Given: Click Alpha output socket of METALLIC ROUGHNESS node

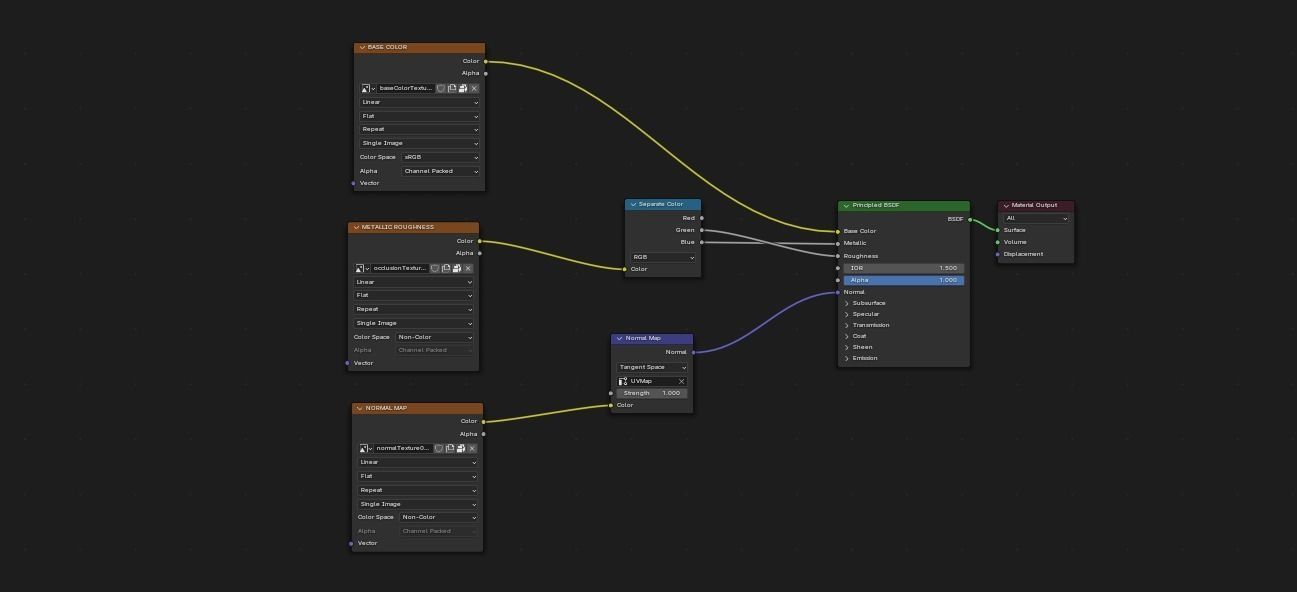Looking at the screenshot, I should pos(480,253).
